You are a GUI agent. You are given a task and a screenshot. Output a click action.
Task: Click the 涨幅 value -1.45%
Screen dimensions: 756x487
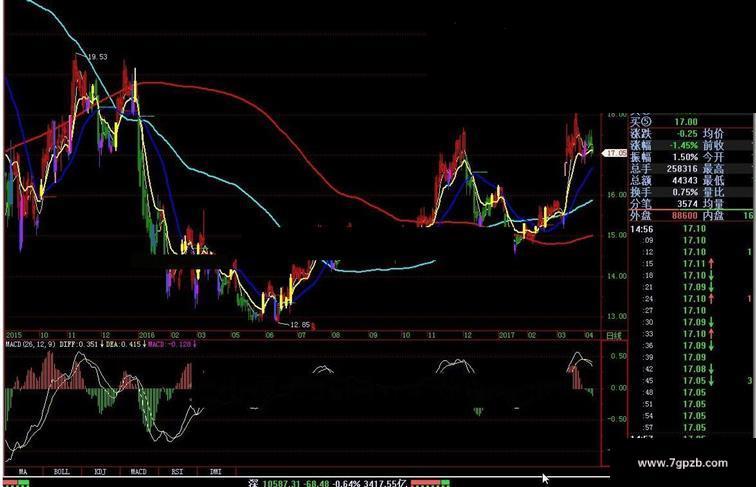click(x=683, y=145)
